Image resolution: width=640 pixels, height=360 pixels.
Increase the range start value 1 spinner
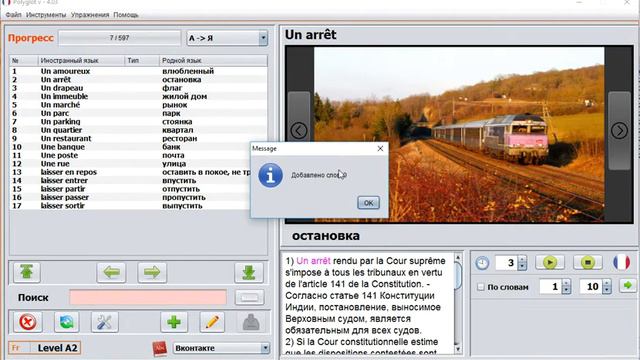(566, 283)
